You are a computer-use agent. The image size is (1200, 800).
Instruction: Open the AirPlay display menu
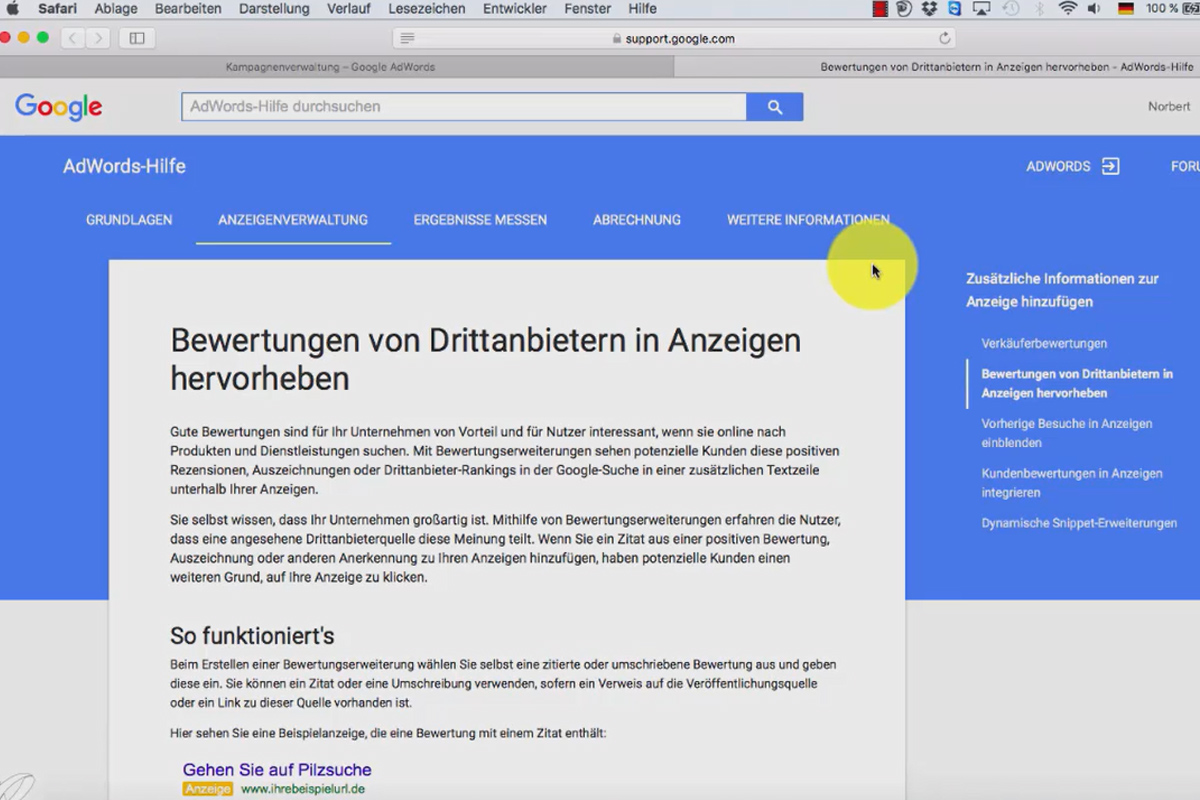tap(981, 9)
